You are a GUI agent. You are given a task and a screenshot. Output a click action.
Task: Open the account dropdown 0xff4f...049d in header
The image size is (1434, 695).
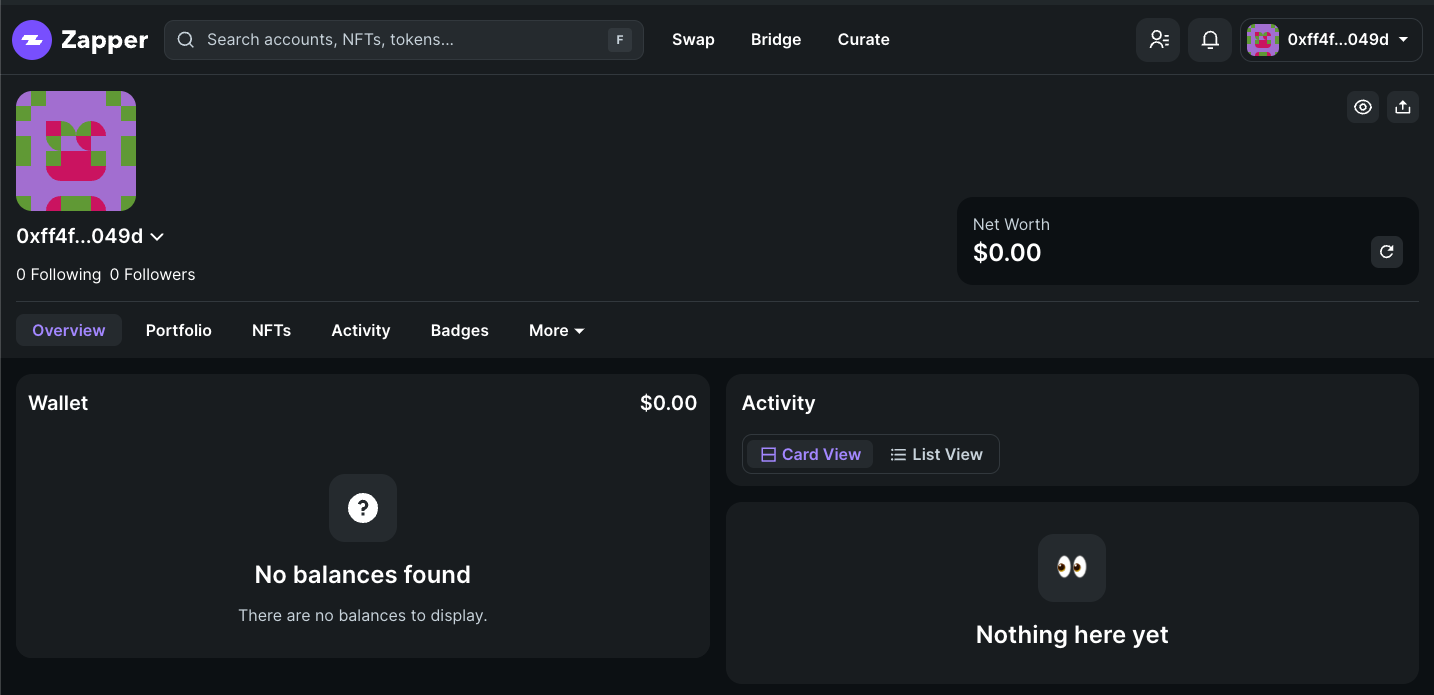[1332, 40]
